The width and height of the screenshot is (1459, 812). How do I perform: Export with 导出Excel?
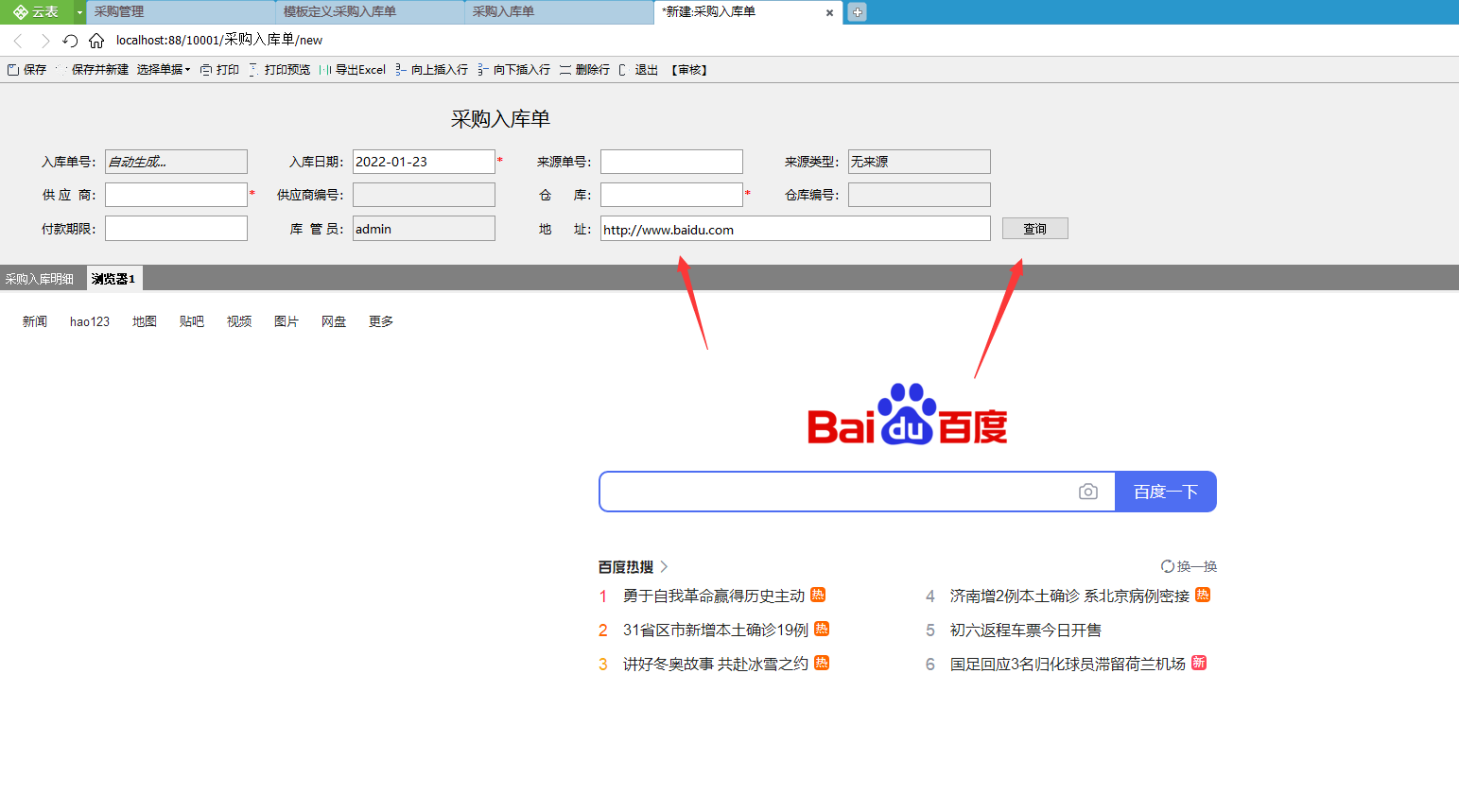[x=352, y=70]
